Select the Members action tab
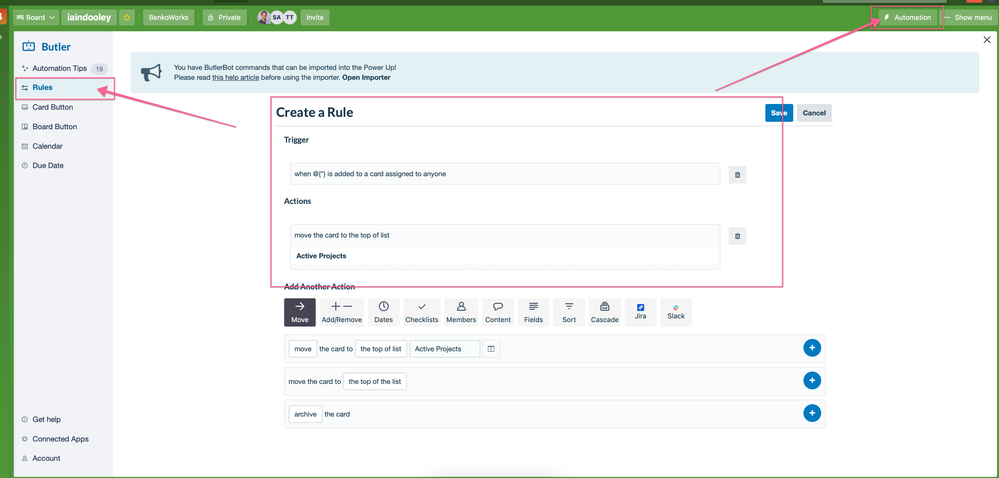Screen dimensions: 999x478 [x=461, y=312]
